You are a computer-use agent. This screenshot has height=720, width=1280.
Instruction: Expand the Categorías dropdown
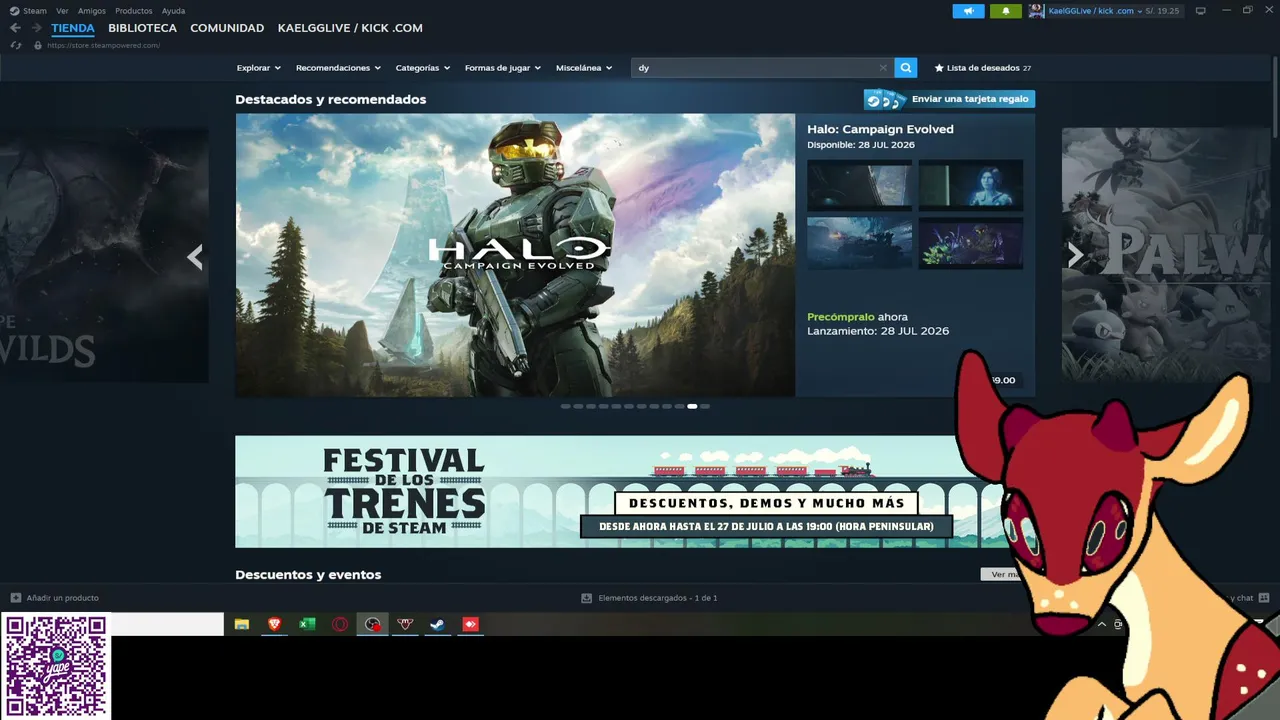423,68
